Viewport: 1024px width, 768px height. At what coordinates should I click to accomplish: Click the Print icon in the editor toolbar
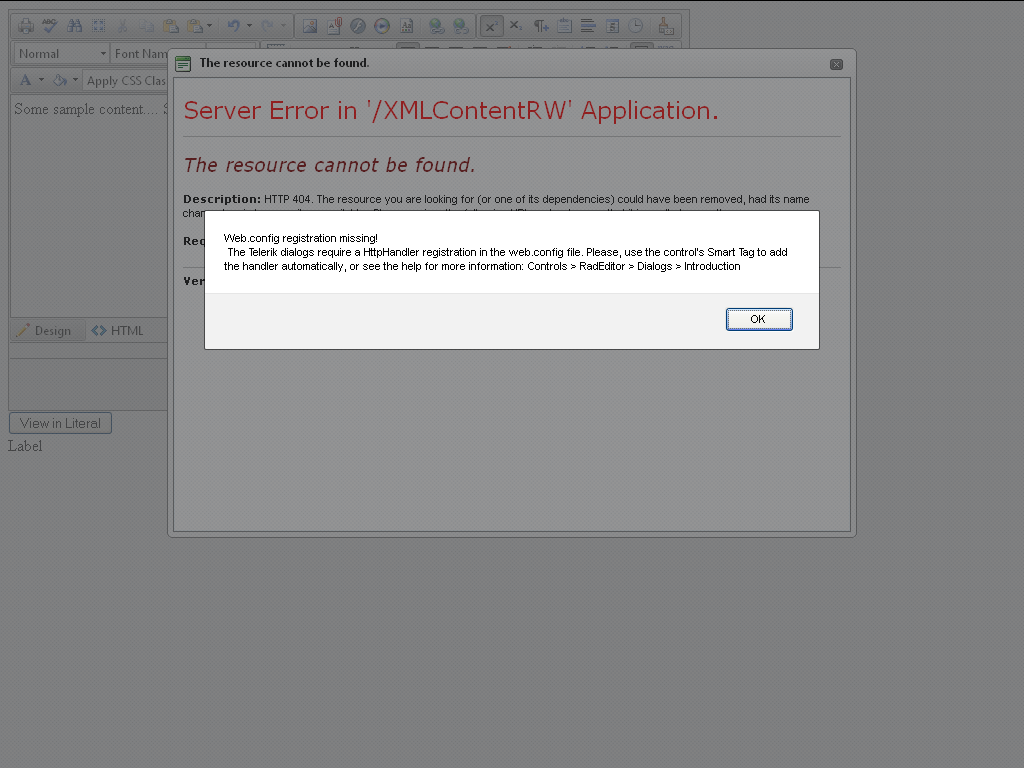(x=26, y=26)
